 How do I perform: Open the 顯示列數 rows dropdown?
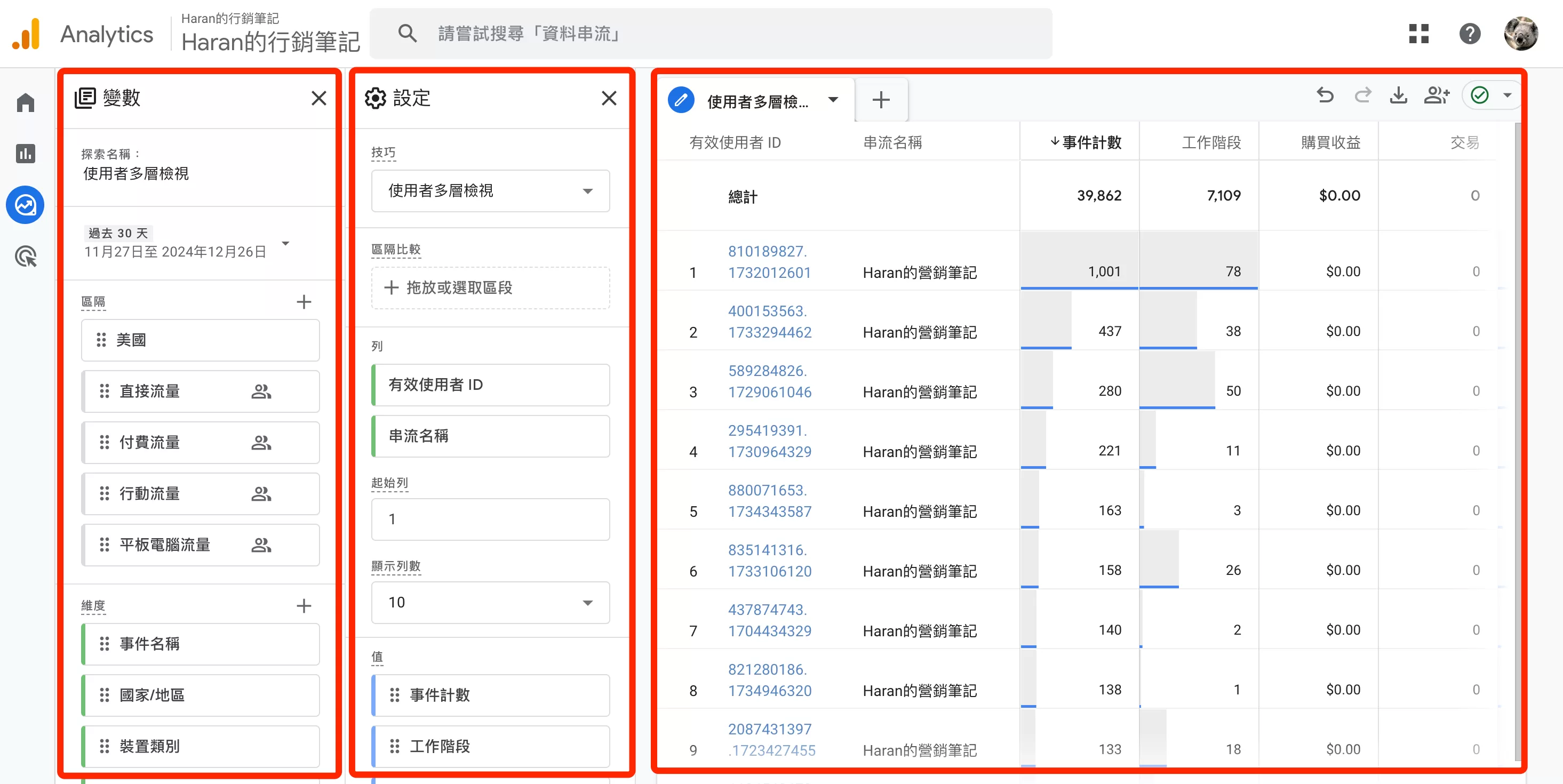point(490,602)
